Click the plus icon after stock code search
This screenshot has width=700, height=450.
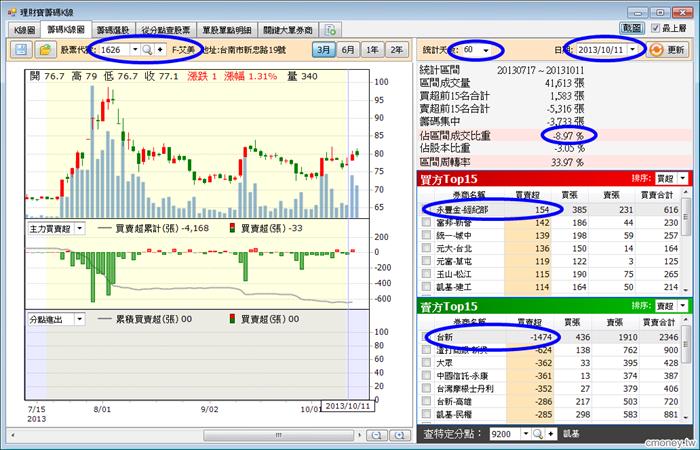coord(160,50)
